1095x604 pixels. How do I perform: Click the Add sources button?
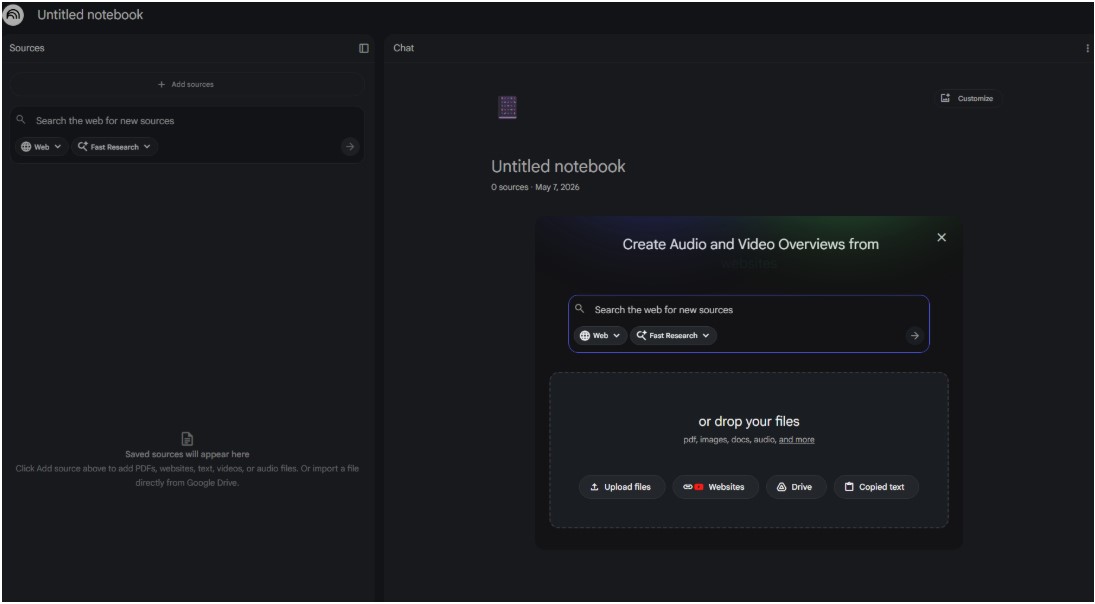(186, 84)
